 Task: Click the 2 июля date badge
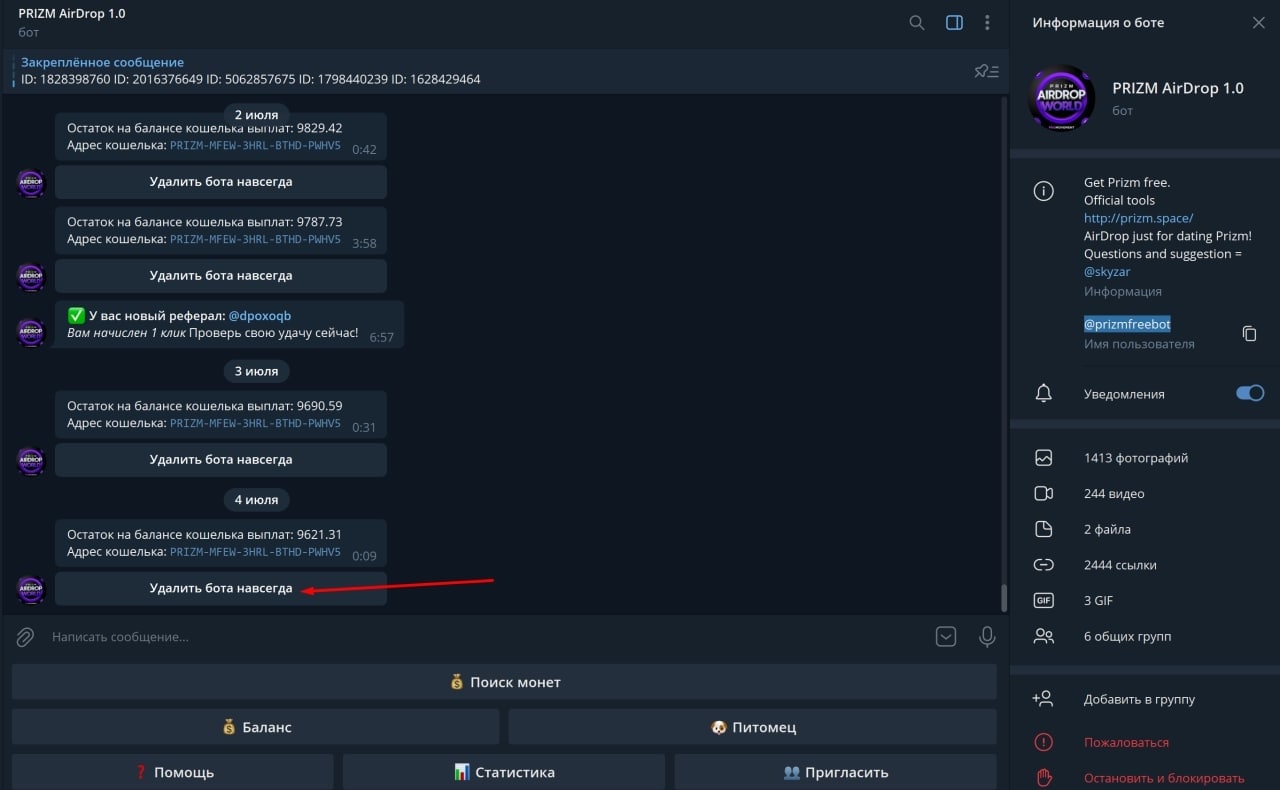[257, 114]
